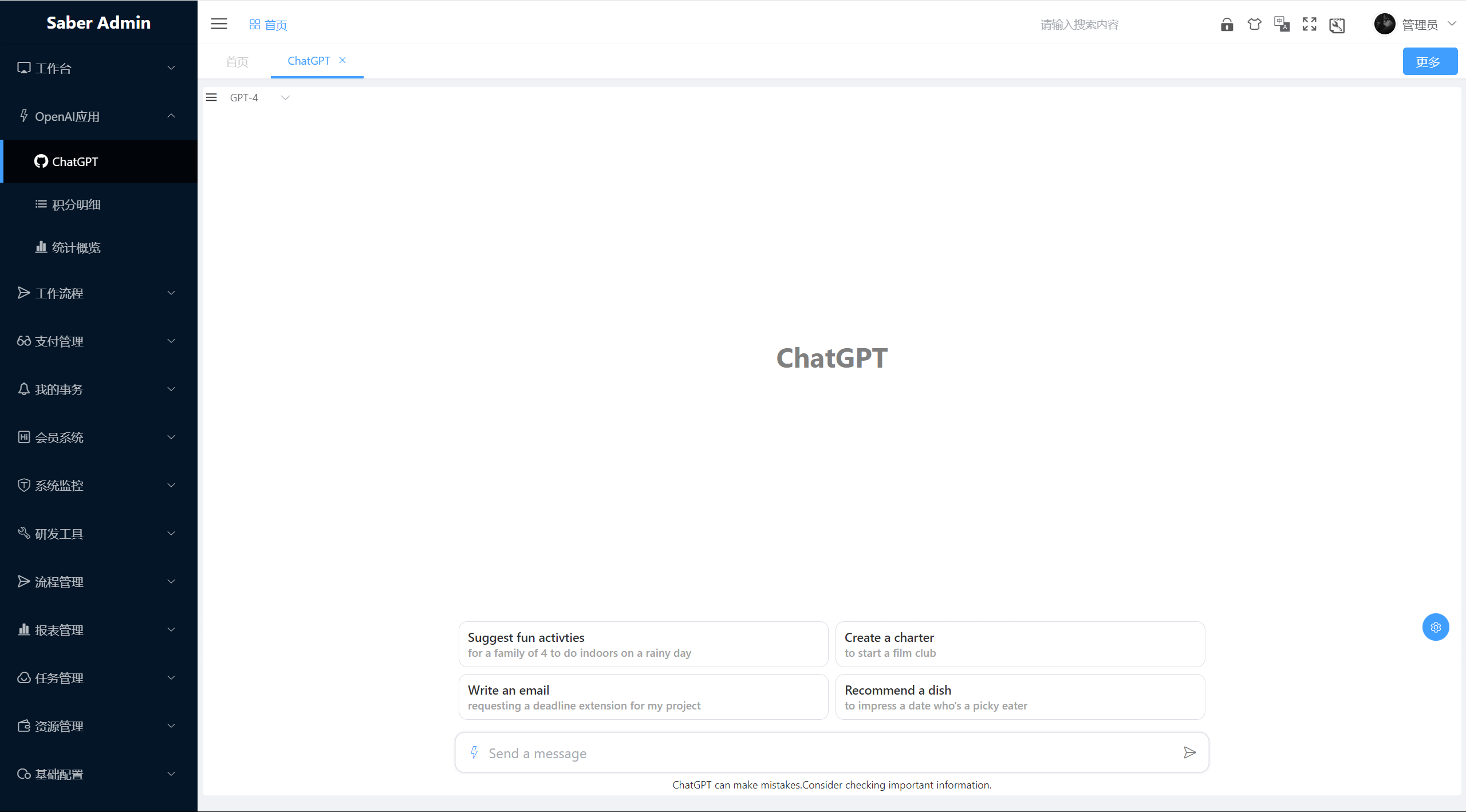This screenshot has width=1466, height=812.
Task: Choose the Suggest fun activties prompt
Action: coord(643,644)
